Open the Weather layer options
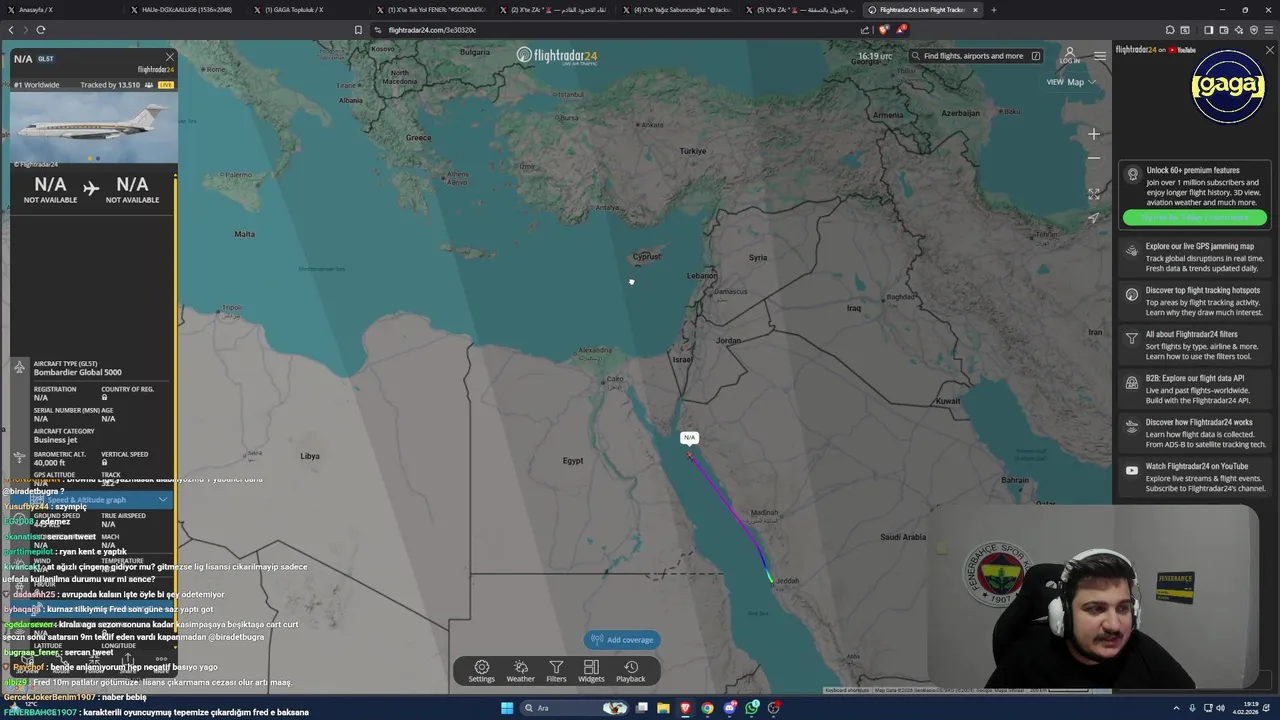Screen dimensions: 1280x720 (x=520, y=671)
